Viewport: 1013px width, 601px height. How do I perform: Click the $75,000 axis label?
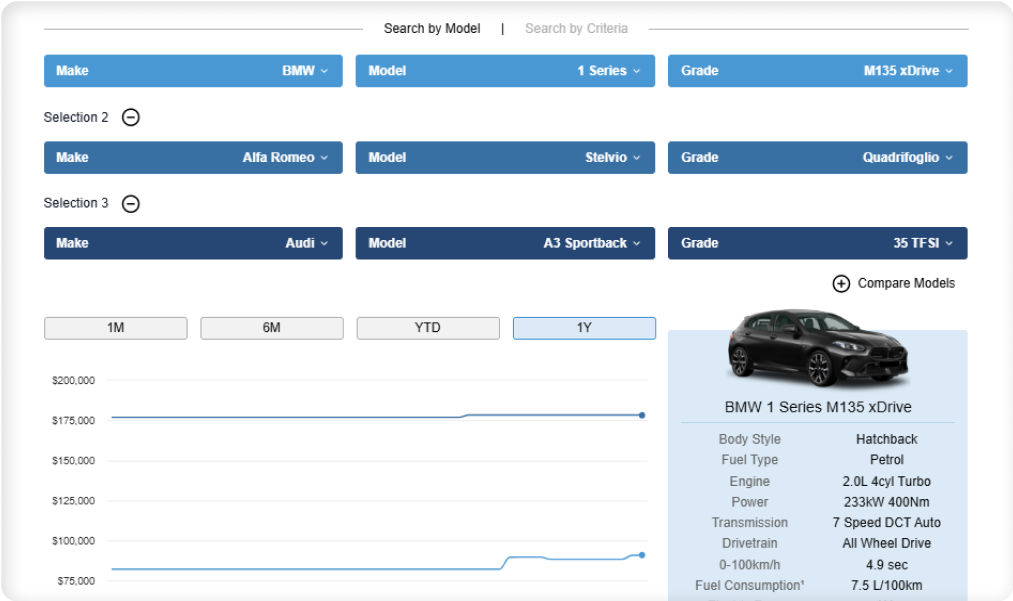[x=76, y=581]
